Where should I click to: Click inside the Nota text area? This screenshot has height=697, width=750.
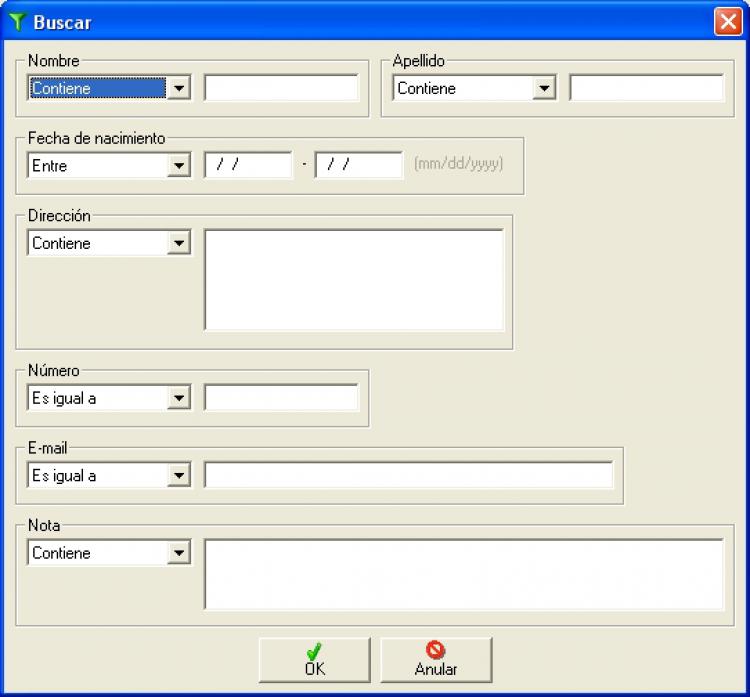464,575
